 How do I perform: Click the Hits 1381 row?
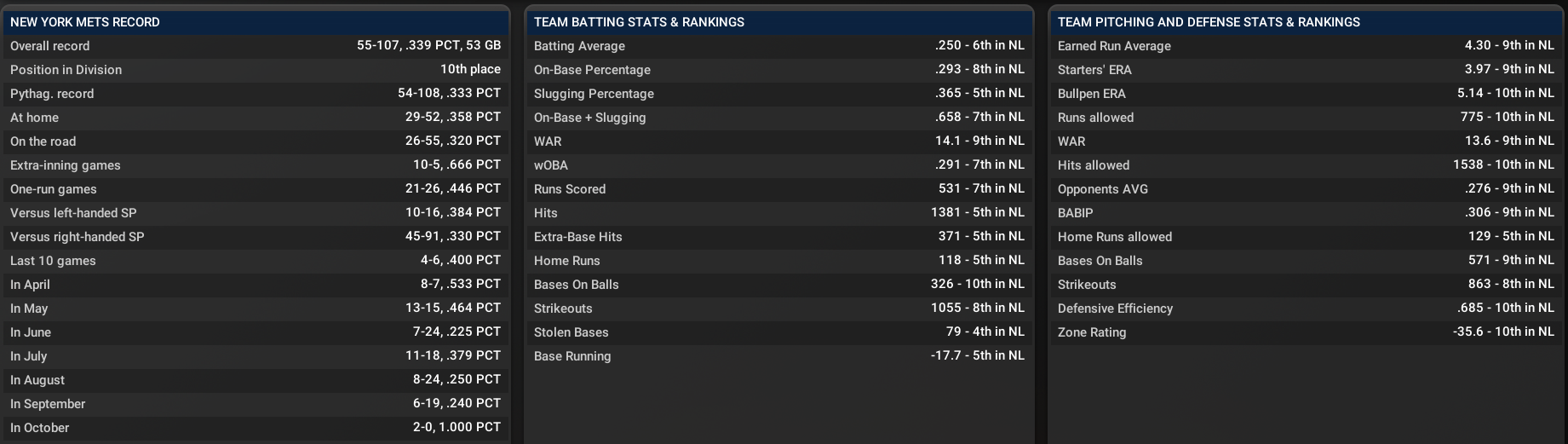point(779,213)
